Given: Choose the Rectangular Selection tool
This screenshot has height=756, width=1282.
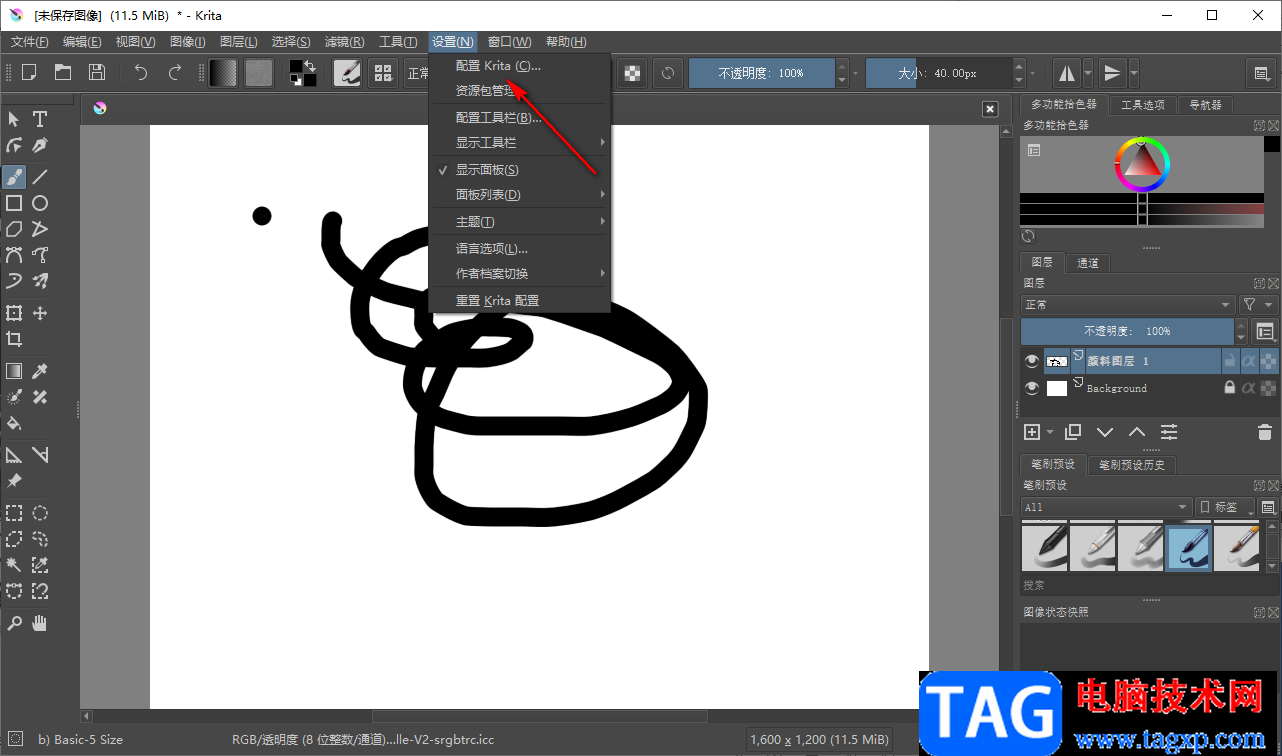Looking at the screenshot, I should tap(14, 513).
